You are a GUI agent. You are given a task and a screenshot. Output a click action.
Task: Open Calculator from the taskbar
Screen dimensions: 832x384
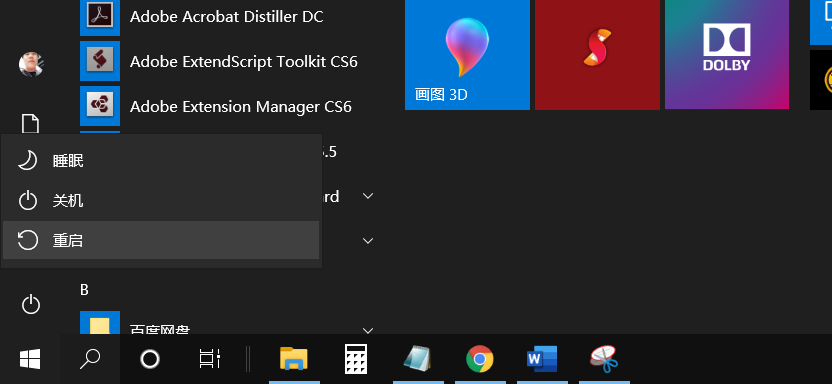point(356,359)
